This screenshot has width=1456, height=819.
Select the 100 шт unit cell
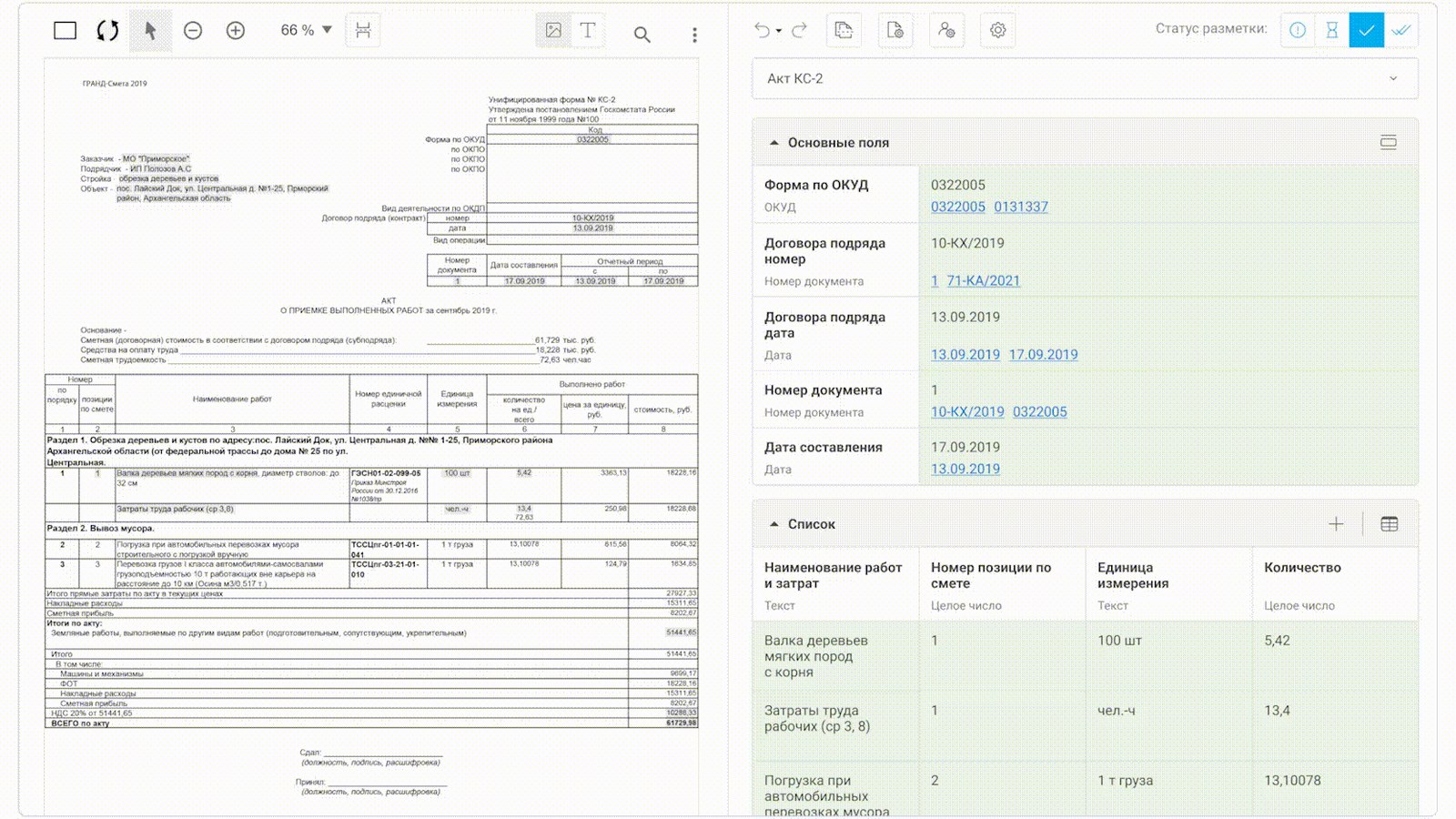pyautogui.click(x=1168, y=656)
